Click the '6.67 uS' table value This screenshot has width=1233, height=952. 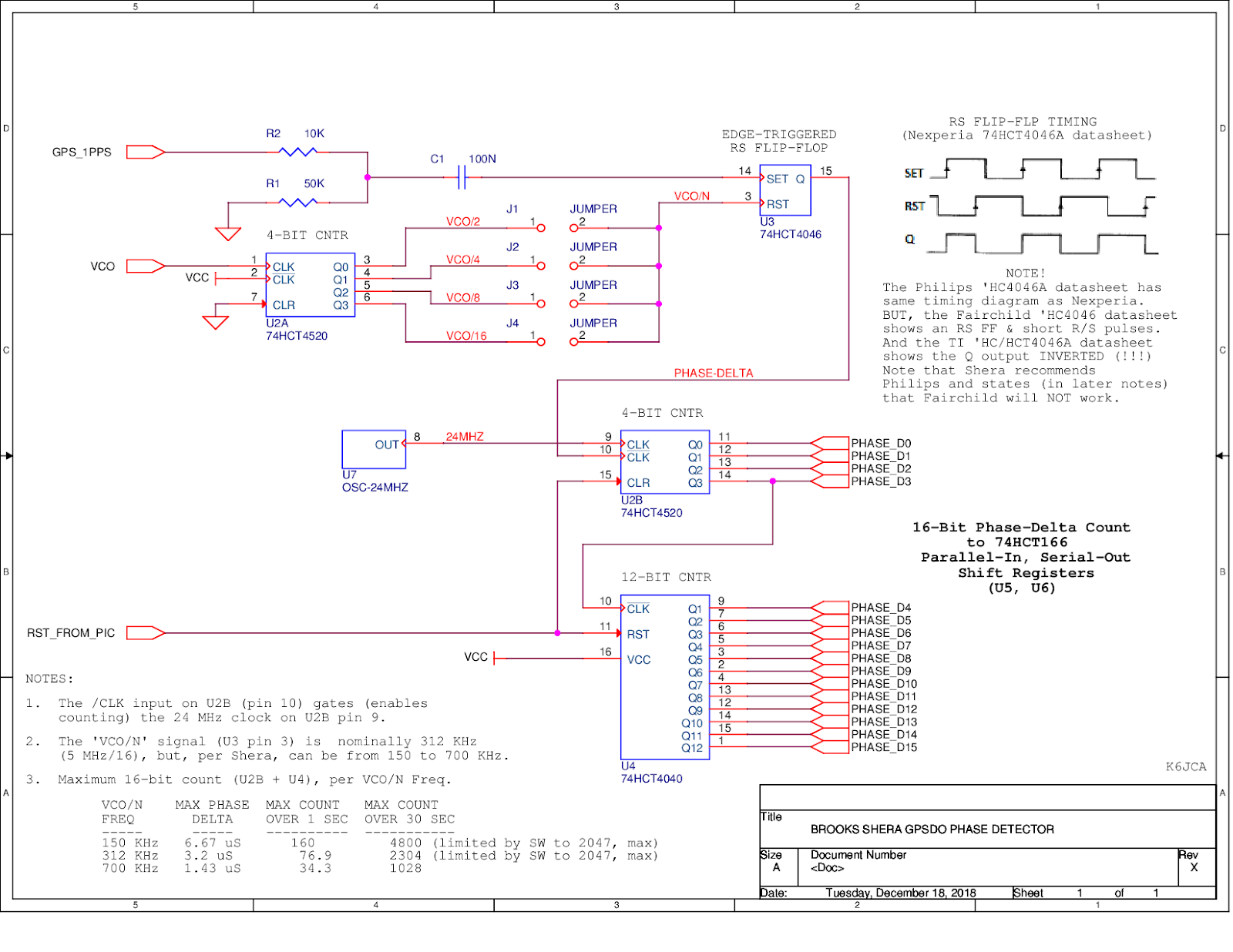coord(212,843)
